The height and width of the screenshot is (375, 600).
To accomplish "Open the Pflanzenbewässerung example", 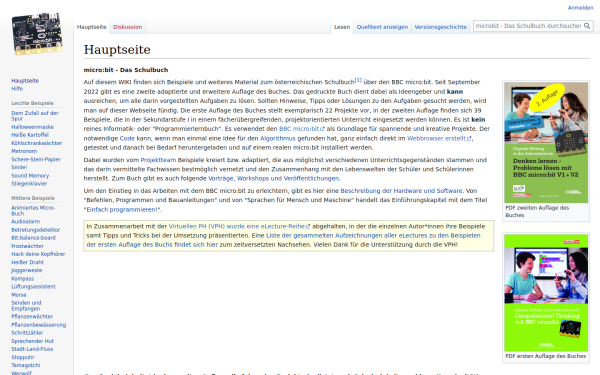I will (38, 324).
